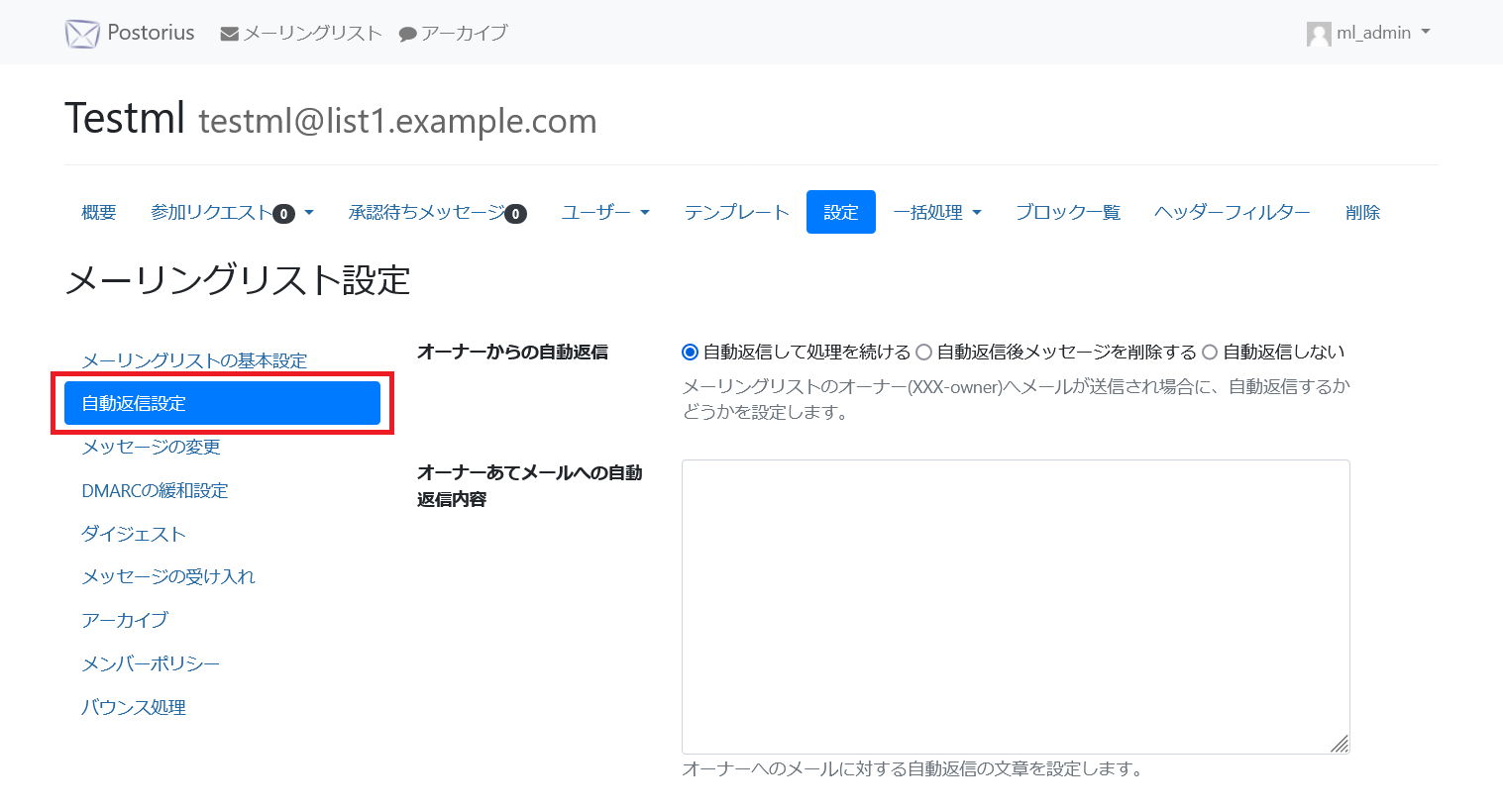1503x812 pixels.
Task: Click the オーナーからの自動返信 field label
Action: click(x=512, y=352)
